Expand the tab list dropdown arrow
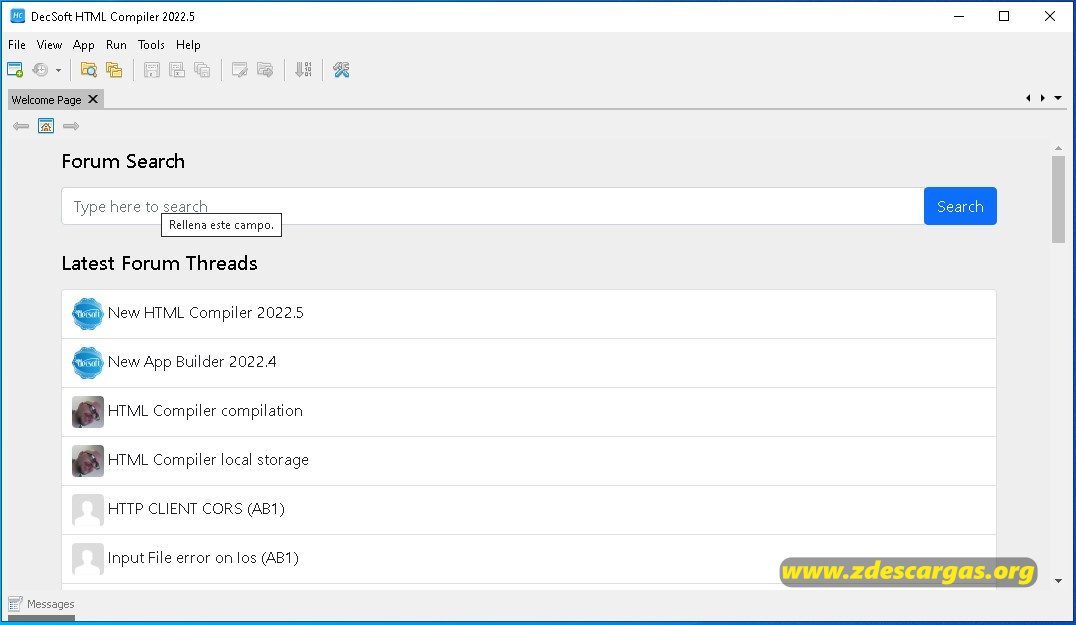The image size is (1076, 625). click(x=1058, y=98)
